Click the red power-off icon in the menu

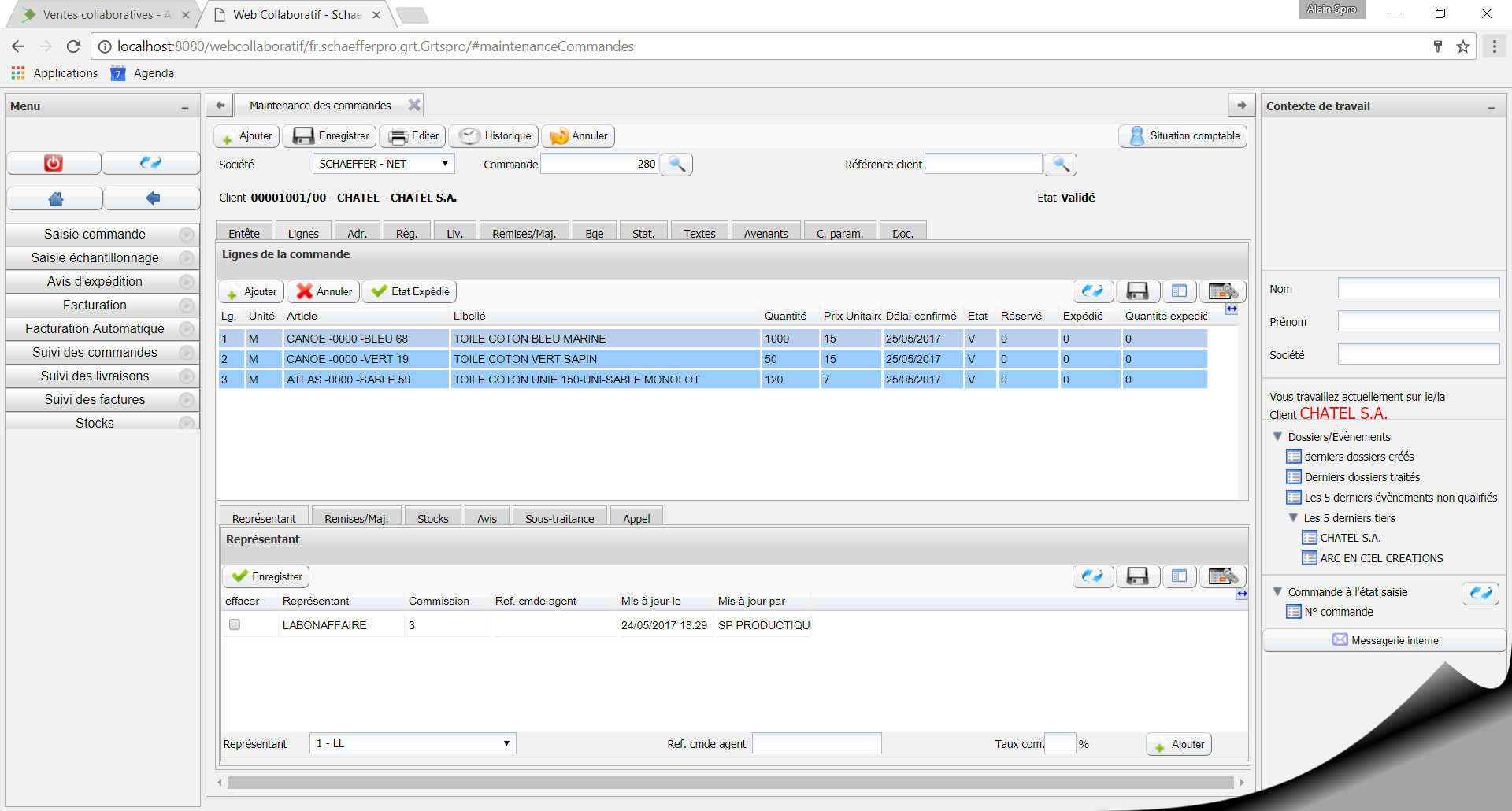[53, 163]
